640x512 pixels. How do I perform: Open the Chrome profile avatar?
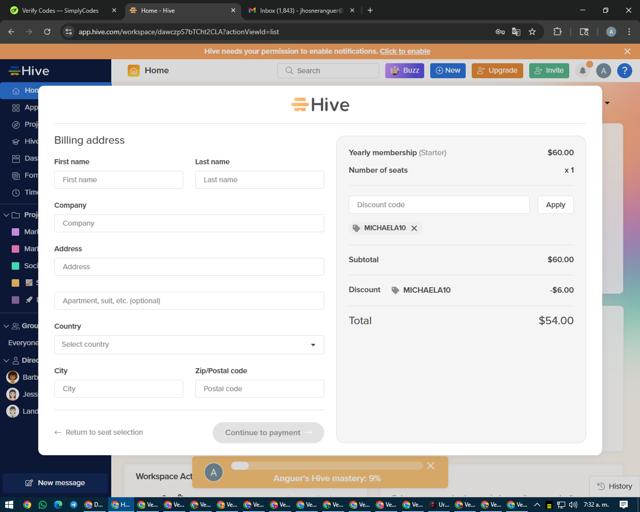[x=611, y=32]
